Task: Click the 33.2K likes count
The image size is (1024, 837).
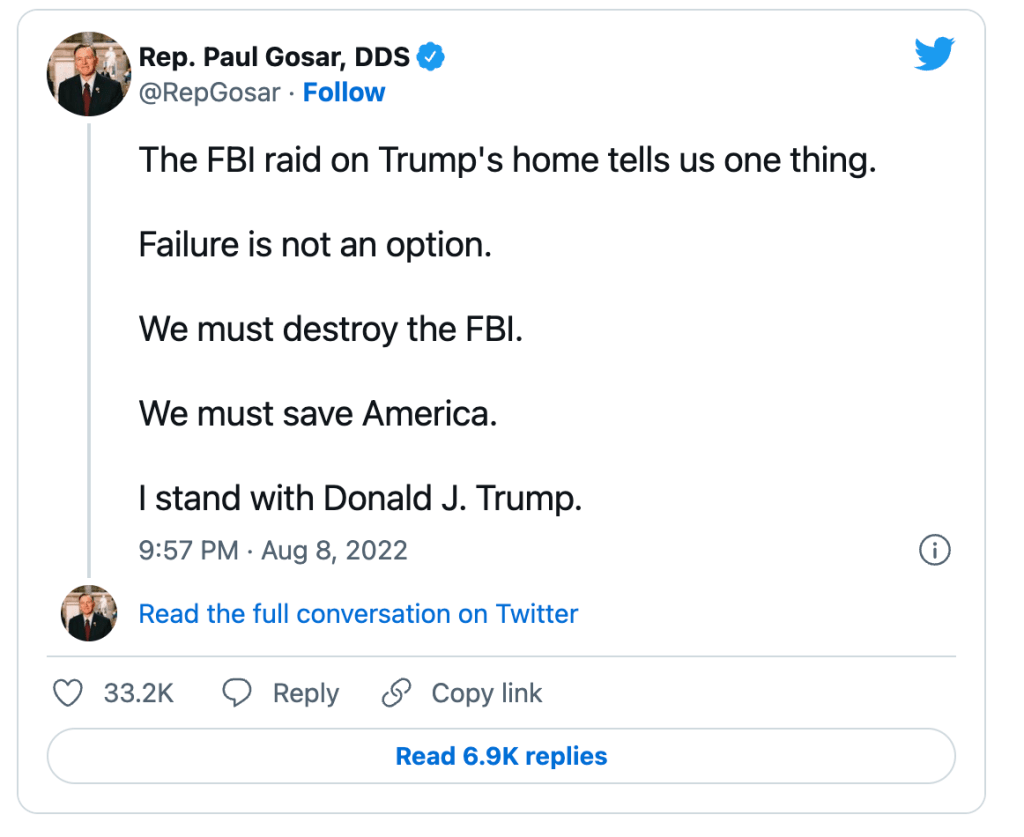Action: click(139, 693)
